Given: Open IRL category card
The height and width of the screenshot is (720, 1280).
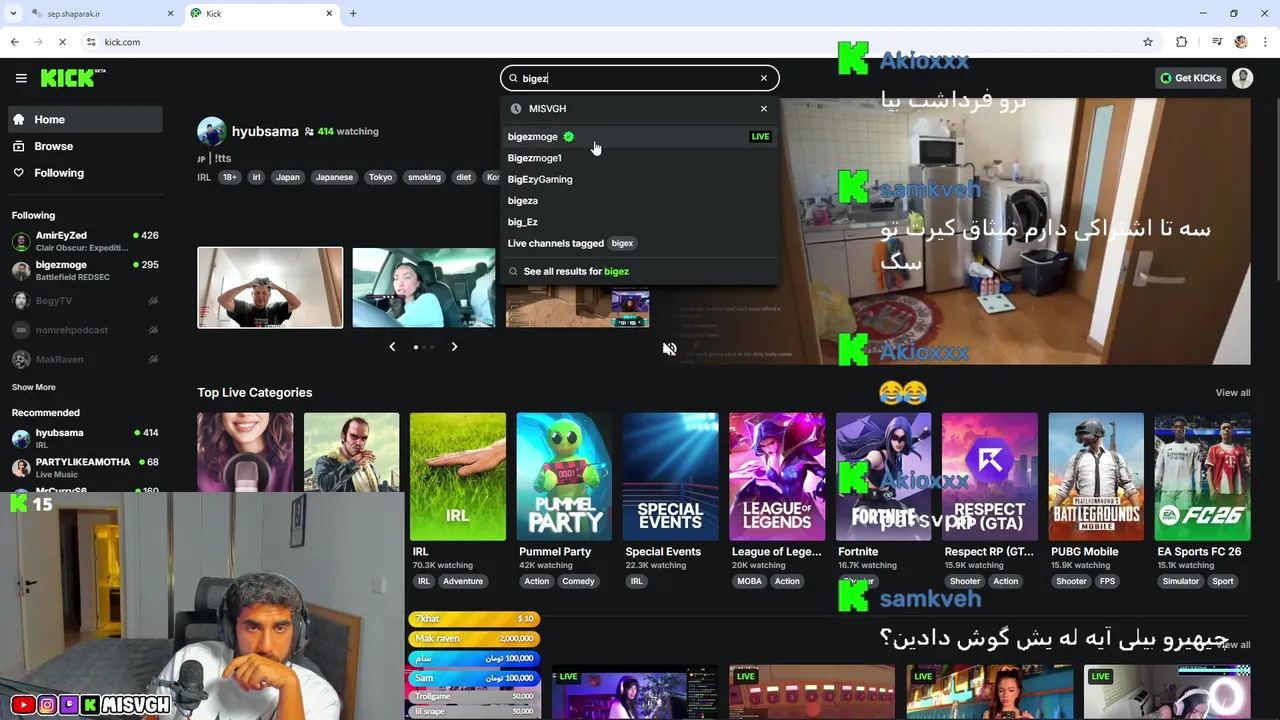Looking at the screenshot, I should [457, 476].
